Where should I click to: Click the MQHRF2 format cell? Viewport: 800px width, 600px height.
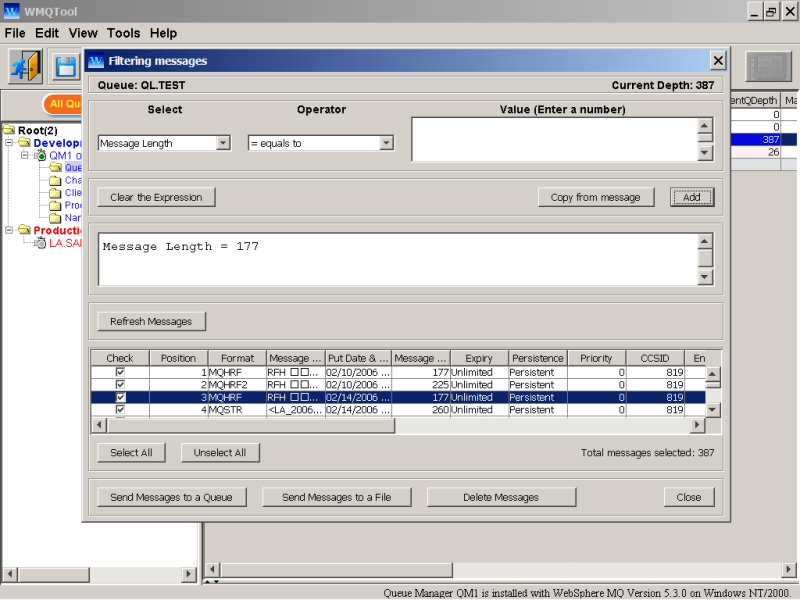(x=237, y=385)
